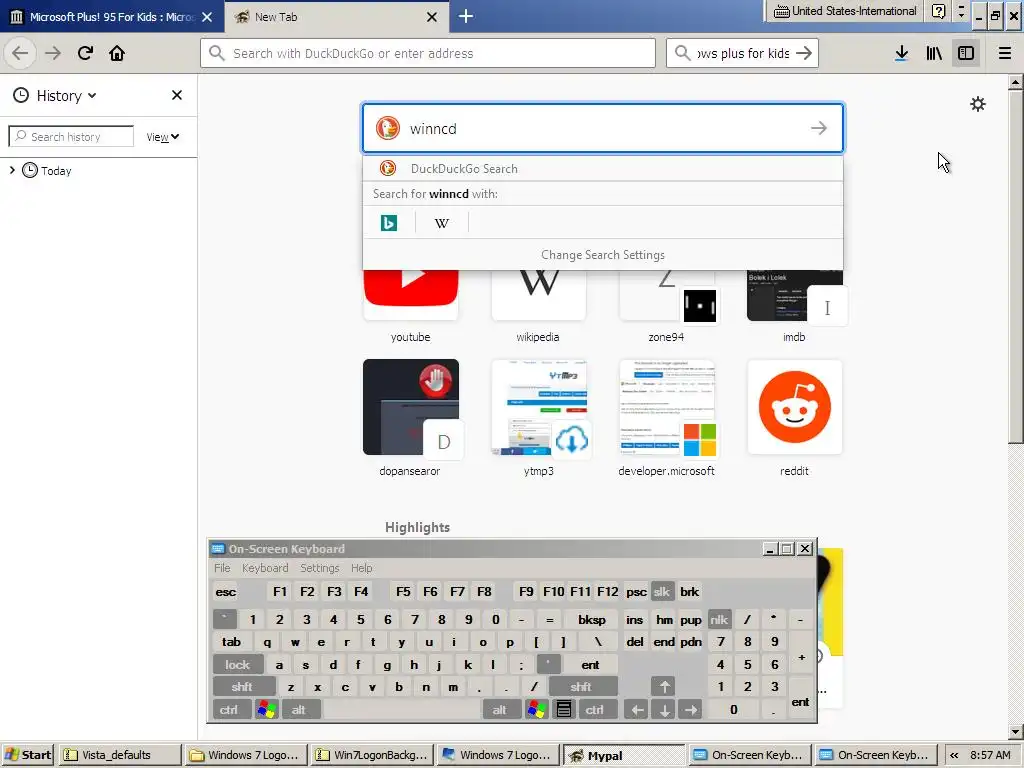This screenshot has width=1024, height=768.
Task: Switch to Microsoft Plus! 95 For Kids tab
Action: point(112,16)
